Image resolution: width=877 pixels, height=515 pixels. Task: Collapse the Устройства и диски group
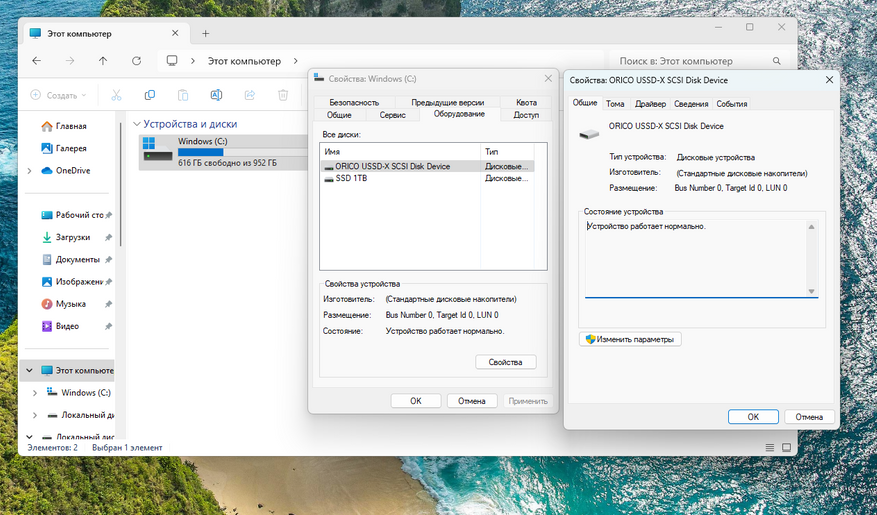coord(136,124)
